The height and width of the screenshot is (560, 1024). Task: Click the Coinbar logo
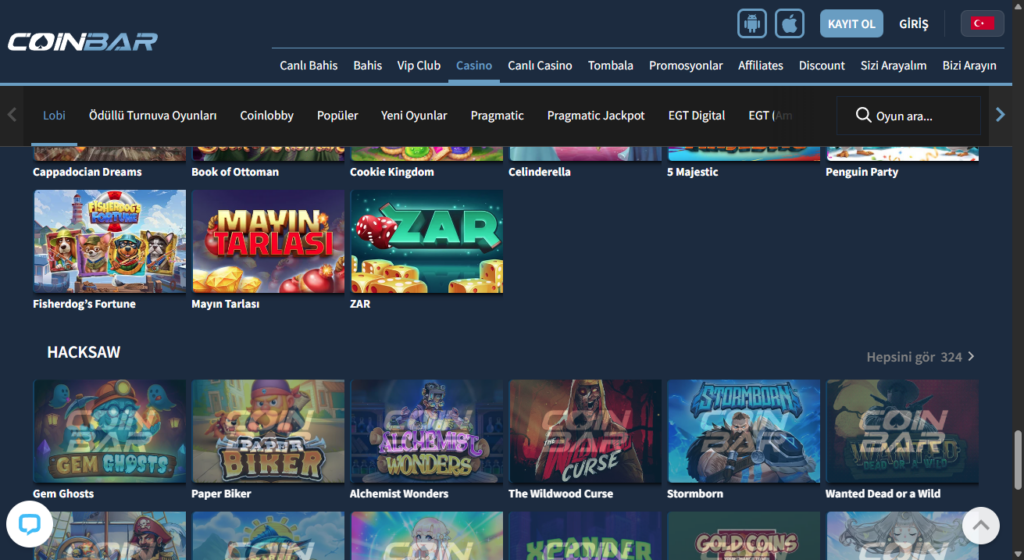point(82,42)
